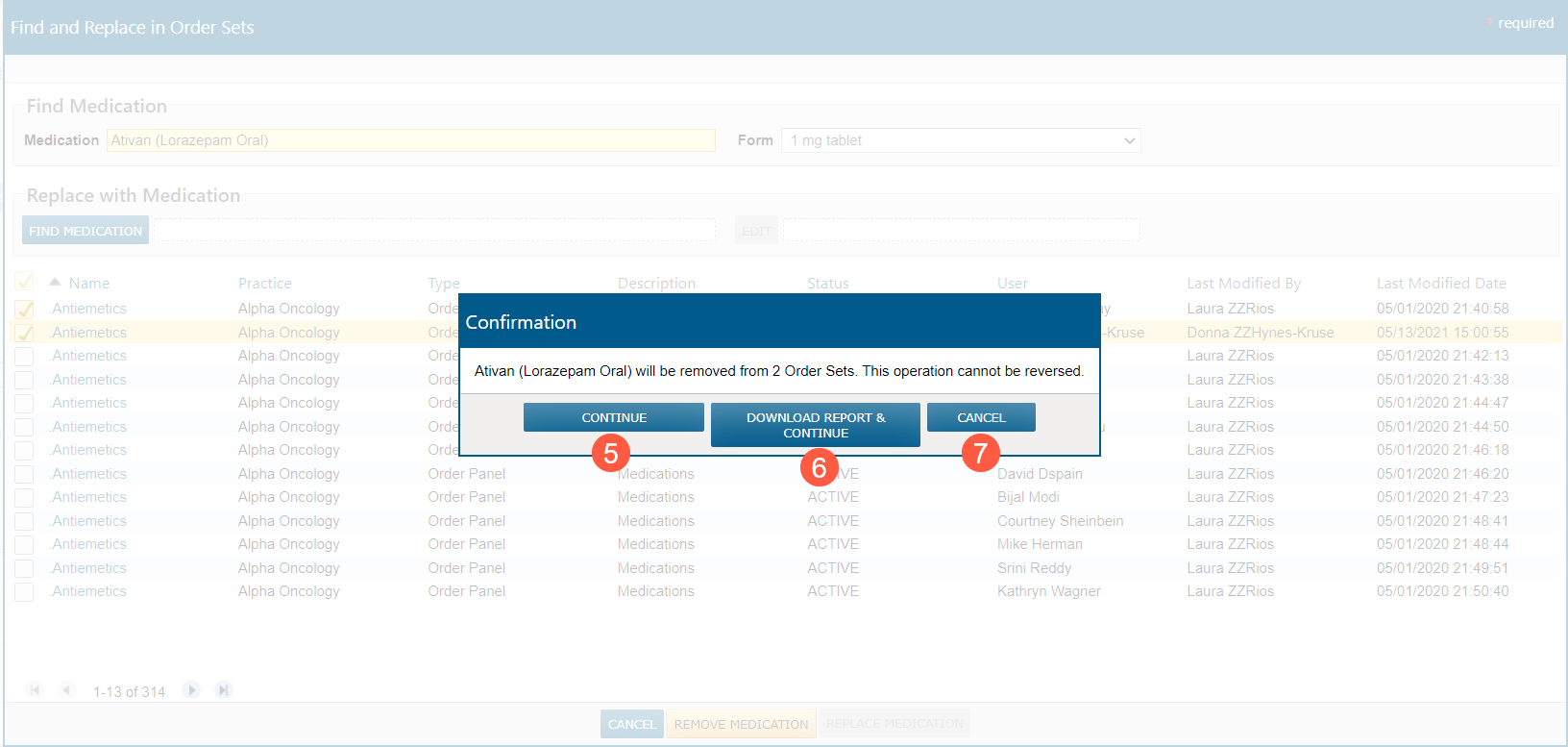This screenshot has height=747, width=1568.
Task: Go to the previous results page
Action: click(x=66, y=690)
